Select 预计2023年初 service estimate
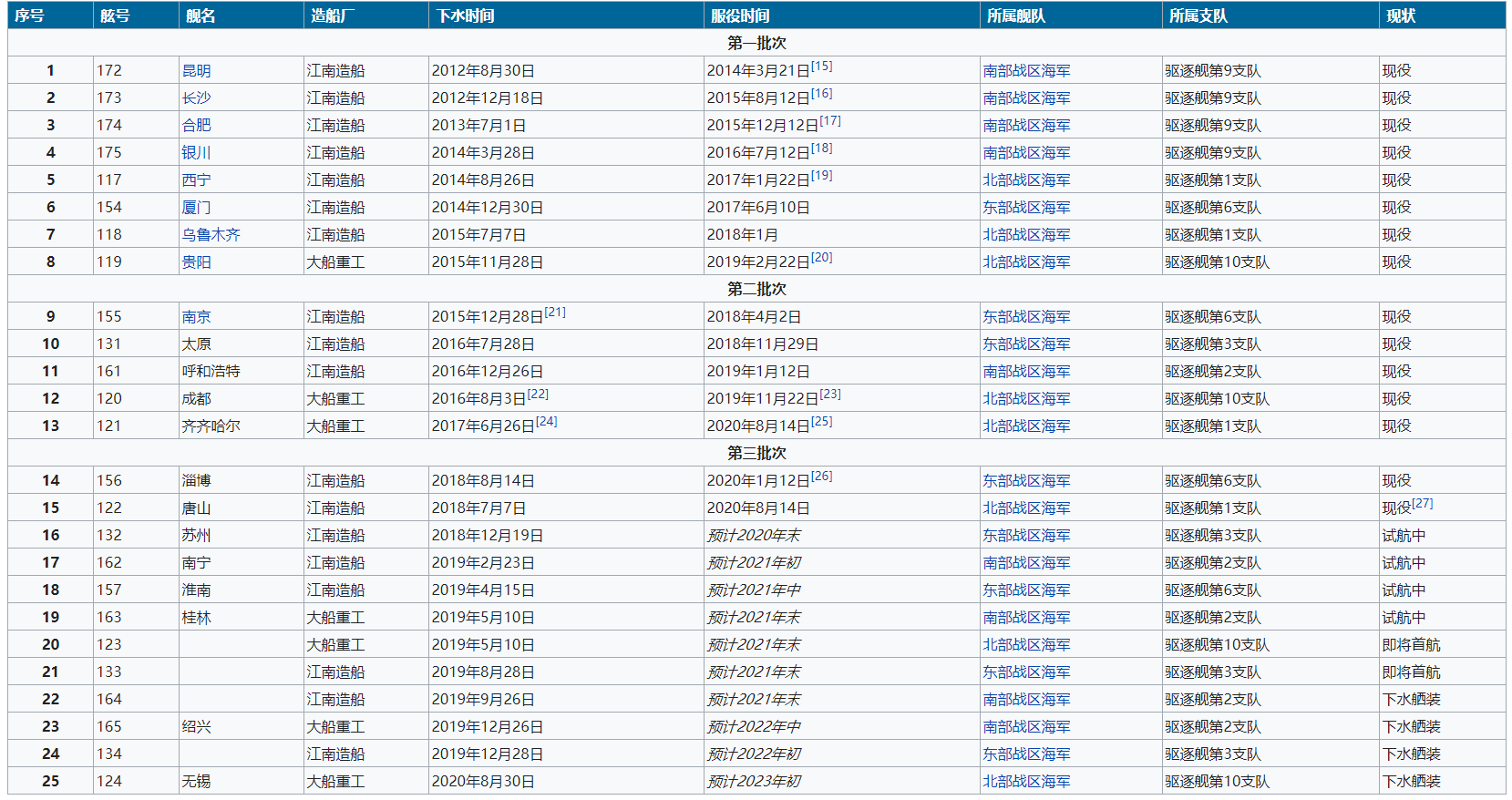1512x800 pixels. click(754, 782)
